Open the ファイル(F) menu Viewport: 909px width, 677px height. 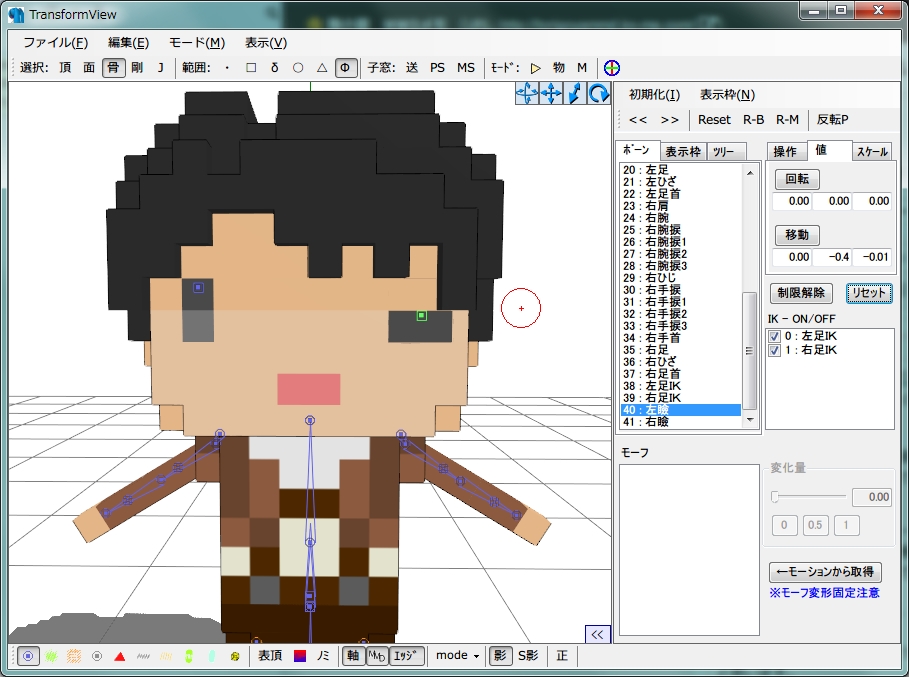[x=55, y=43]
